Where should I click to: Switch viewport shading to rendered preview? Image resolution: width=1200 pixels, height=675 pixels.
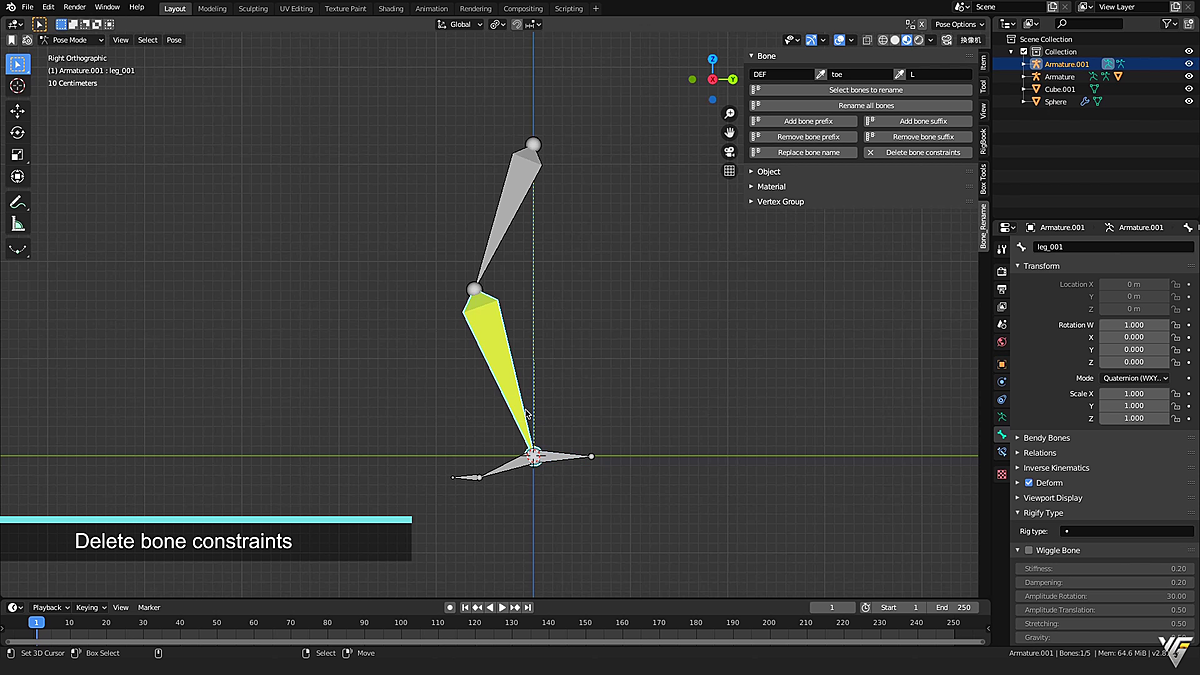click(920, 39)
